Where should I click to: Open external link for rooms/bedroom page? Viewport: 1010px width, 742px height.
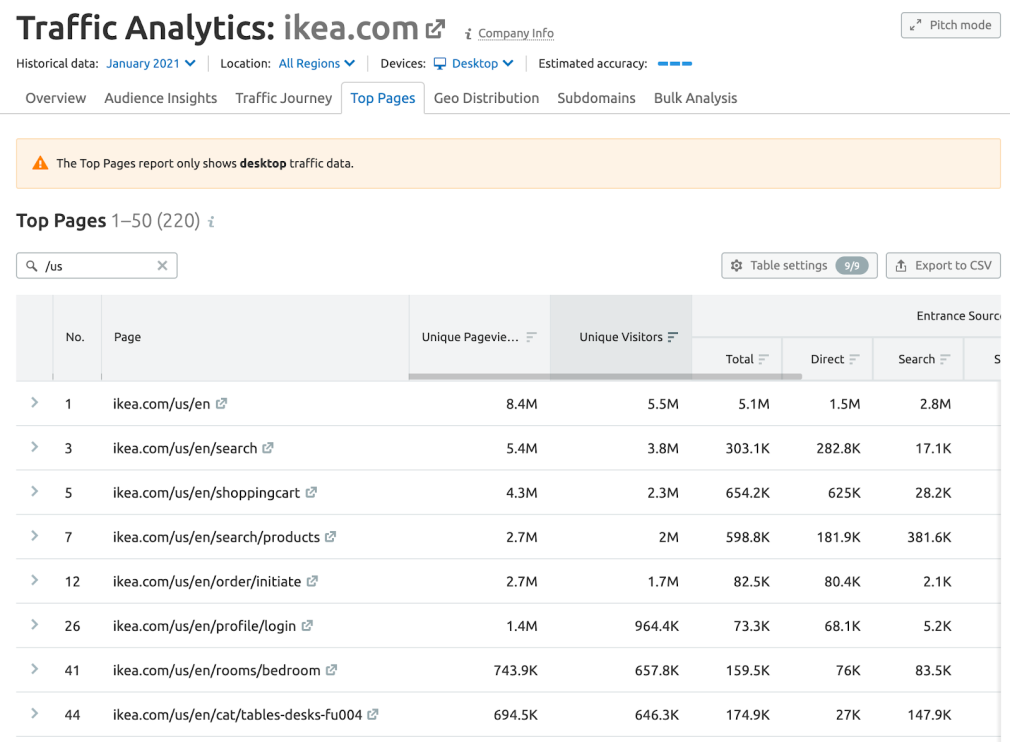[331, 670]
